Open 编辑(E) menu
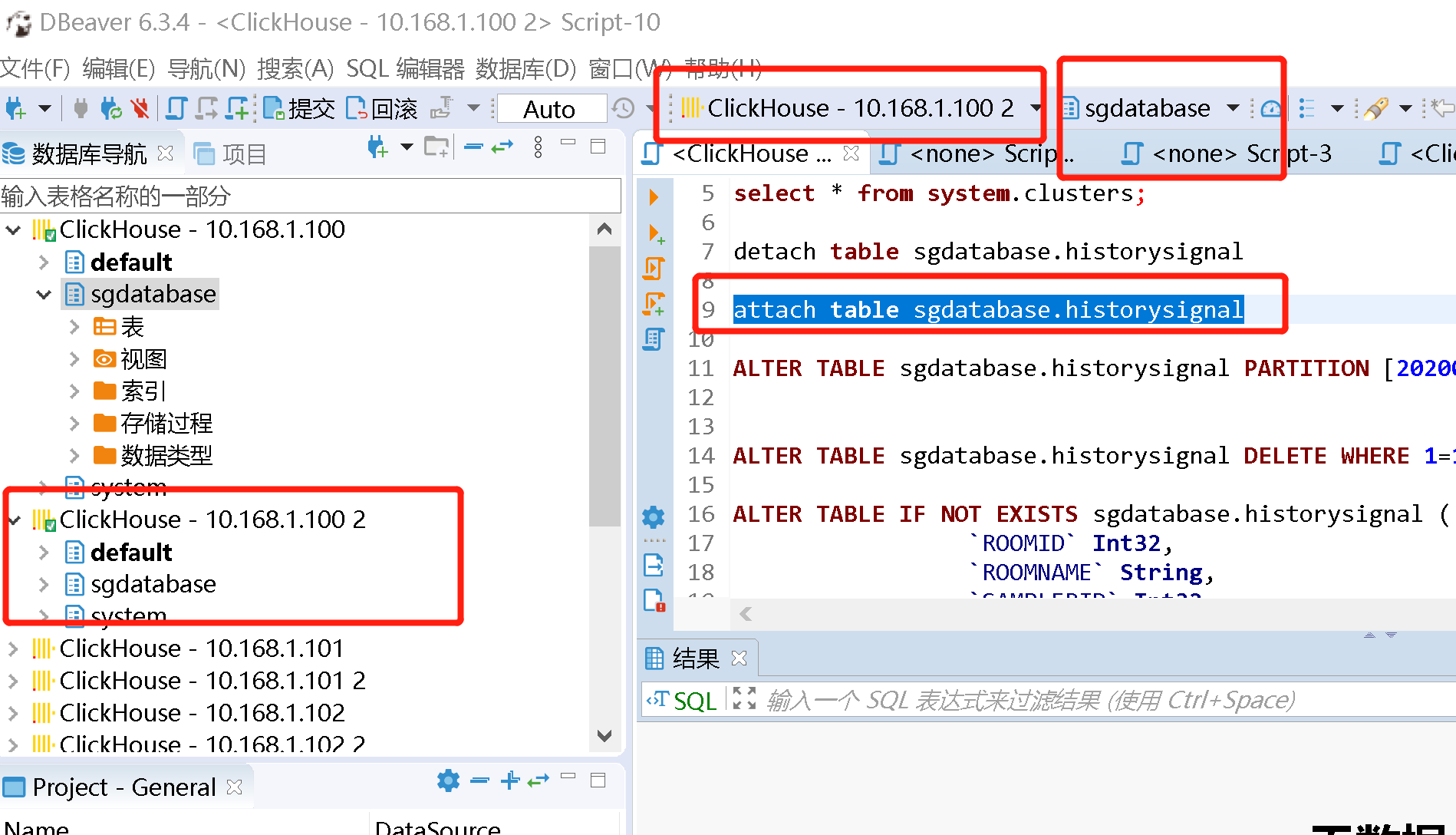The image size is (1456, 835). pos(119,68)
